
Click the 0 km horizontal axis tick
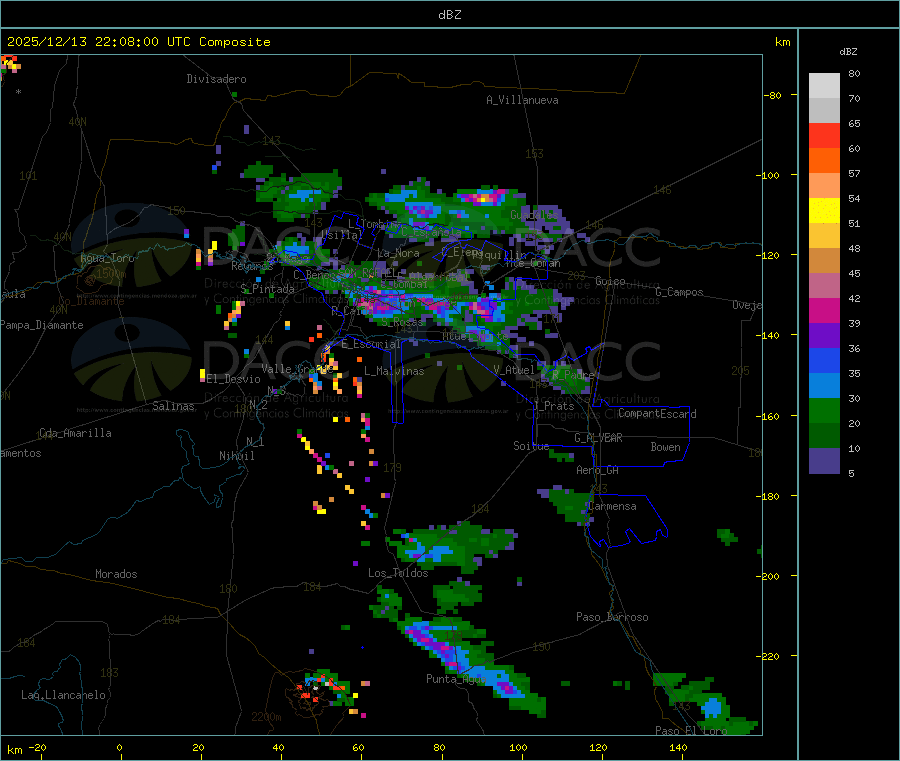click(x=119, y=747)
